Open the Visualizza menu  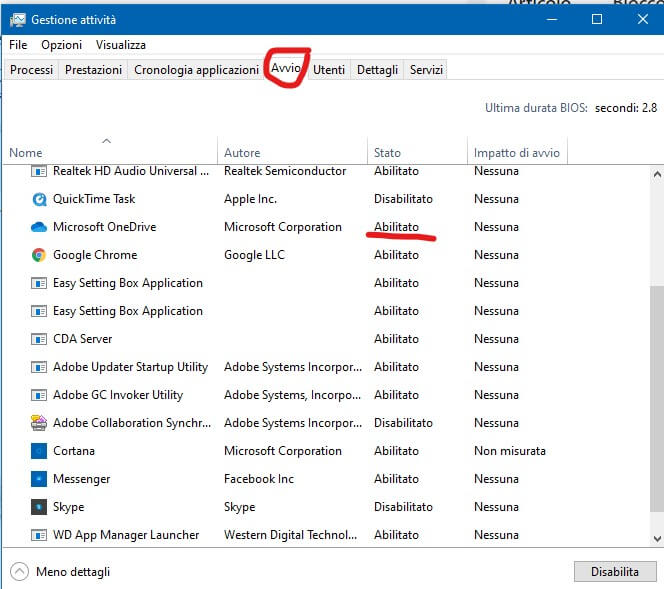[121, 45]
